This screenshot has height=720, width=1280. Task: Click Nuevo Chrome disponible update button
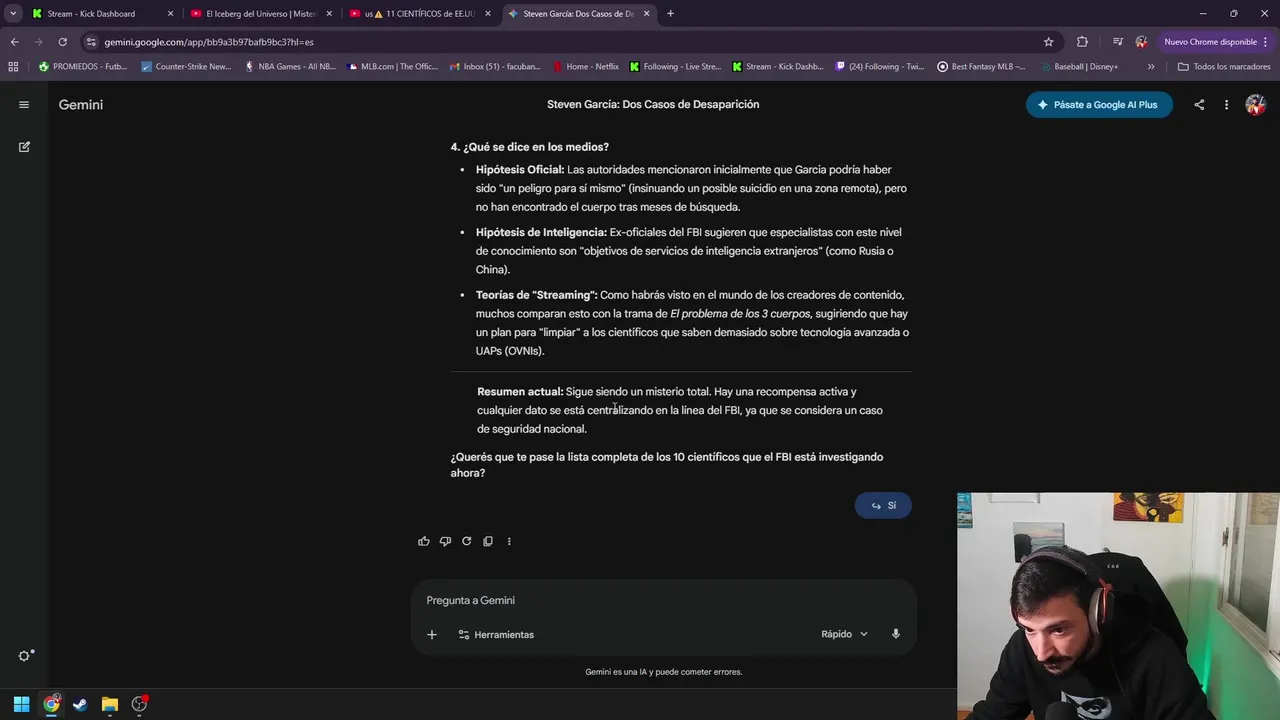click(x=1215, y=42)
